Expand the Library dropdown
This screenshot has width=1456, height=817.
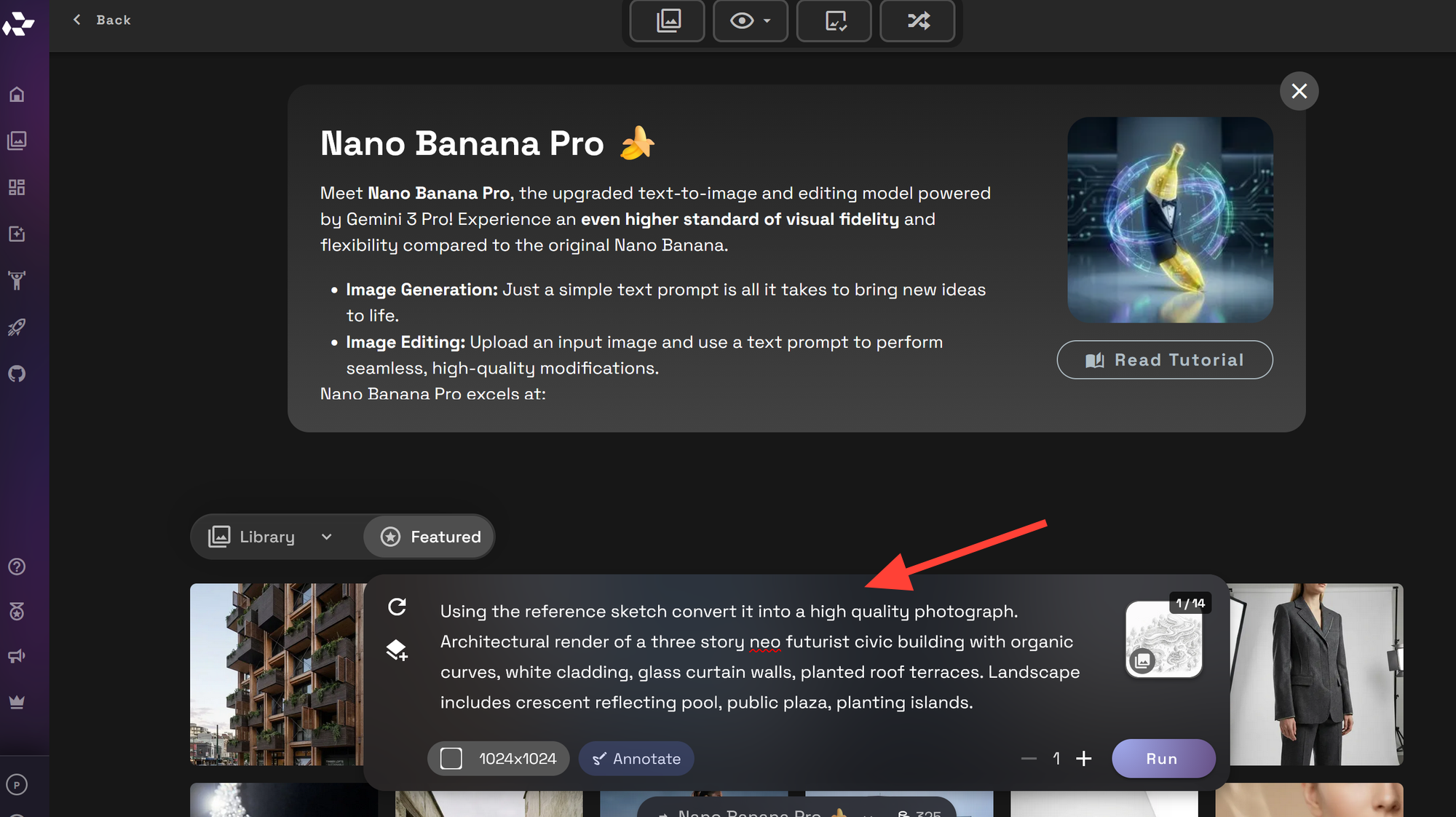(271, 537)
